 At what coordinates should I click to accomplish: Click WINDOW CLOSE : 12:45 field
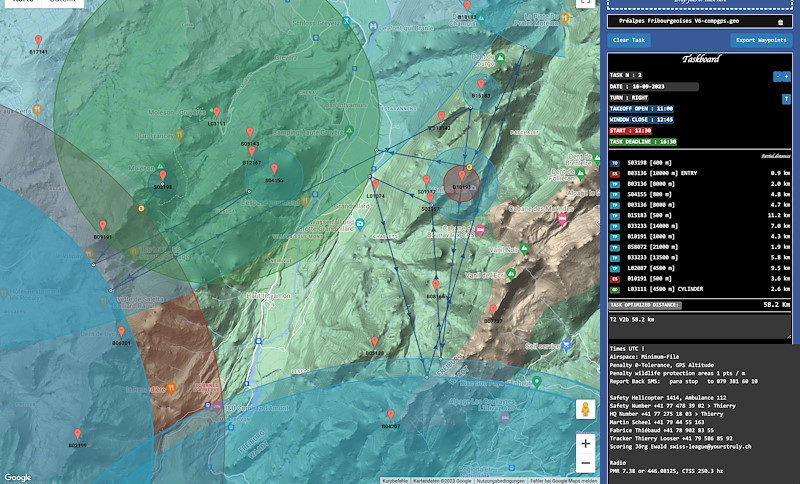click(x=641, y=120)
